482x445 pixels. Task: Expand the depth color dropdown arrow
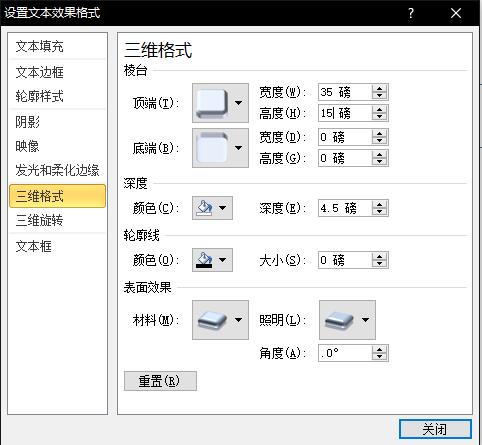coord(223,208)
